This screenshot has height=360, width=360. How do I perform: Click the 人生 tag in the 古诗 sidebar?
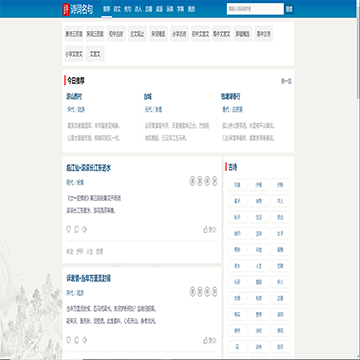click(259, 266)
